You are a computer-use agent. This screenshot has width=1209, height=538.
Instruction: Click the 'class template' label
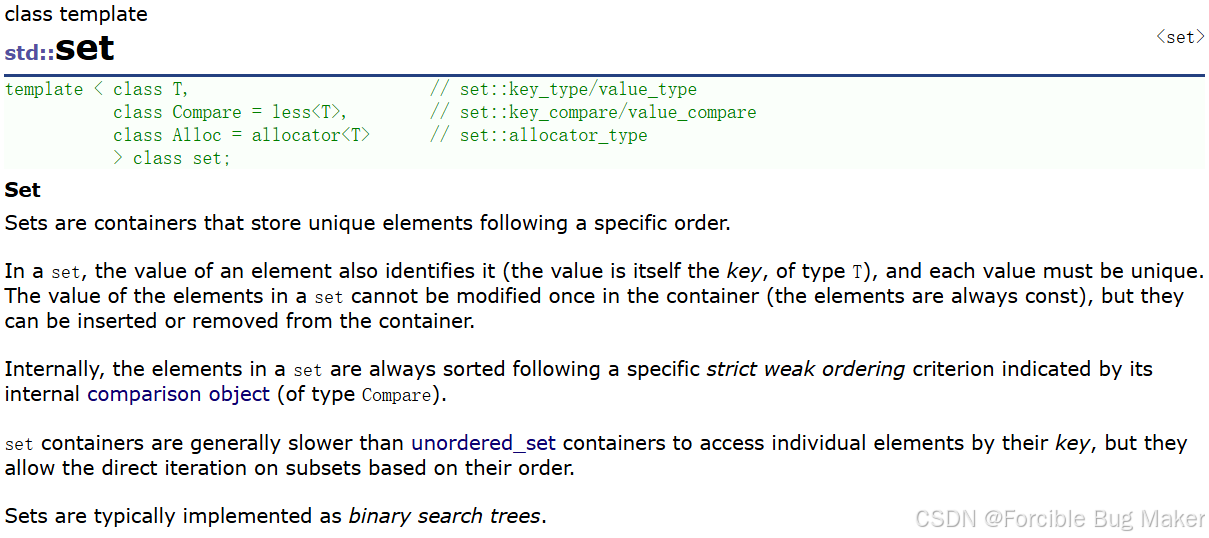(x=76, y=14)
